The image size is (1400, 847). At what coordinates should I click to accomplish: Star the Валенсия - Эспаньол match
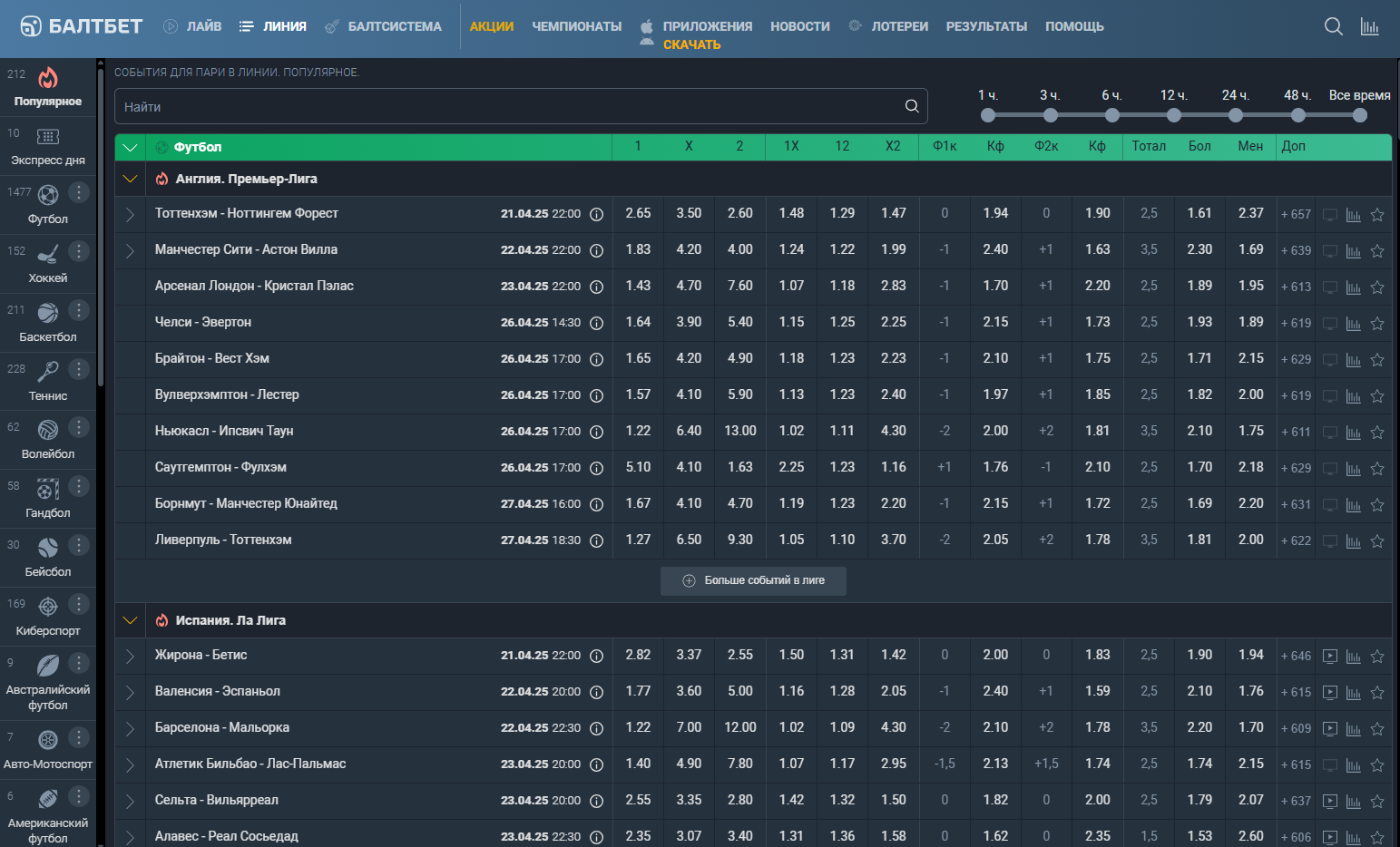(1377, 693)
